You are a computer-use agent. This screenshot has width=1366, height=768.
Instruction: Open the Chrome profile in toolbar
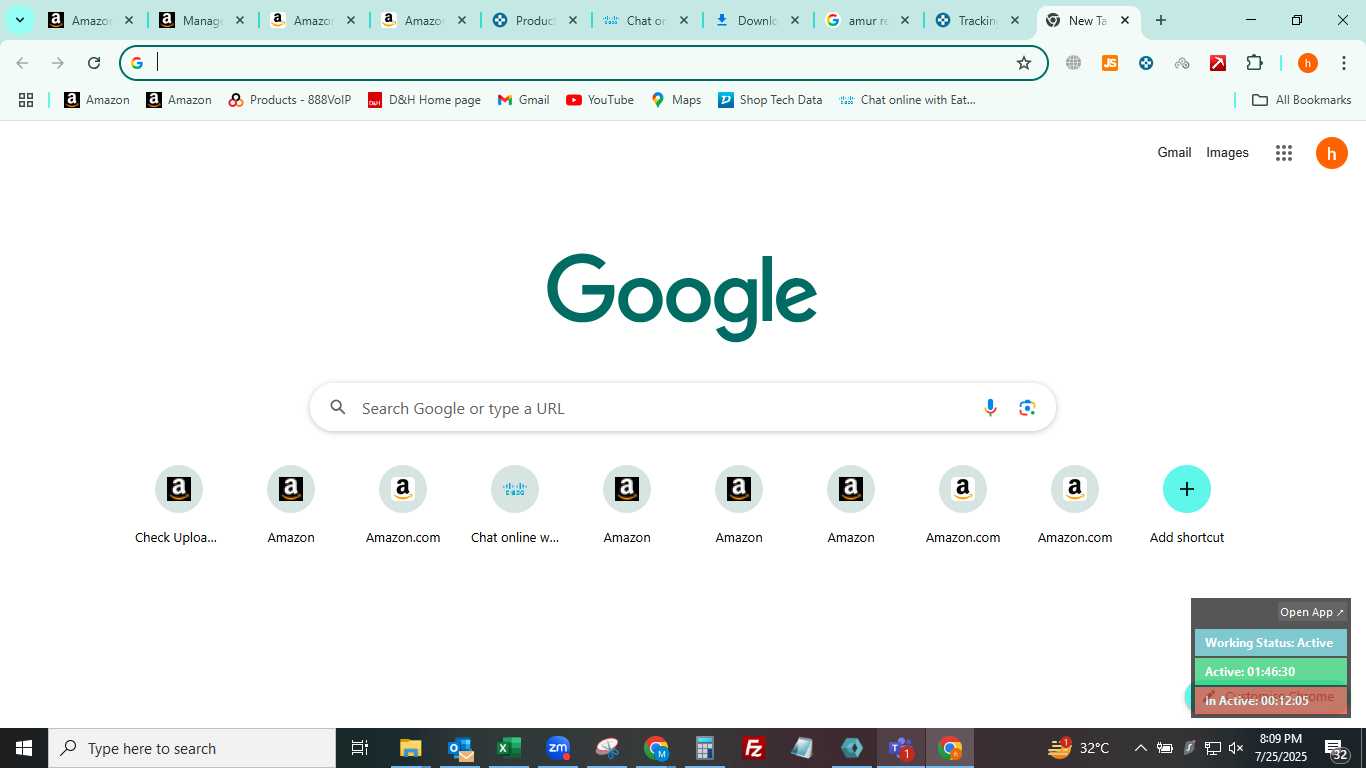[x=1308, y=63]
